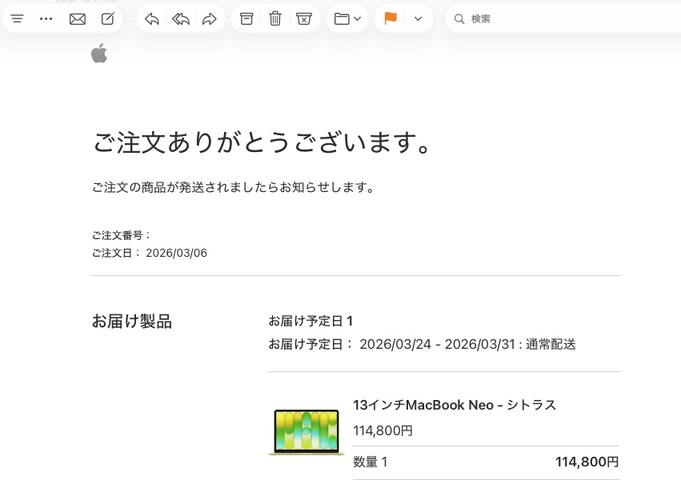The image size is (681, 480).
Task: Move the message to junk
Action: pyautogui.click(x=304, y=19)
